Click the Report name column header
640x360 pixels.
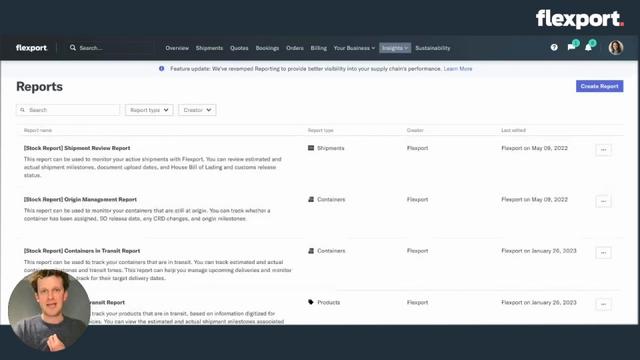coord(38,130)
